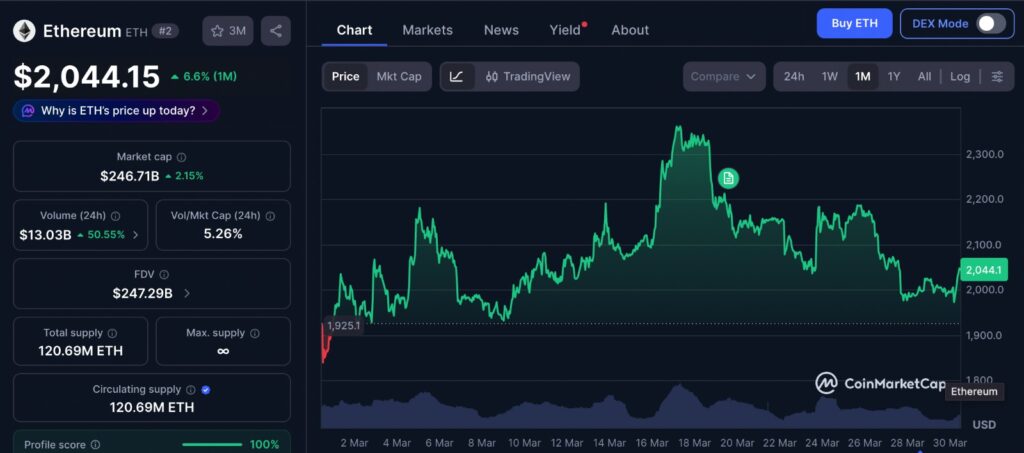Set chart range to 1Y

(894, 76)
